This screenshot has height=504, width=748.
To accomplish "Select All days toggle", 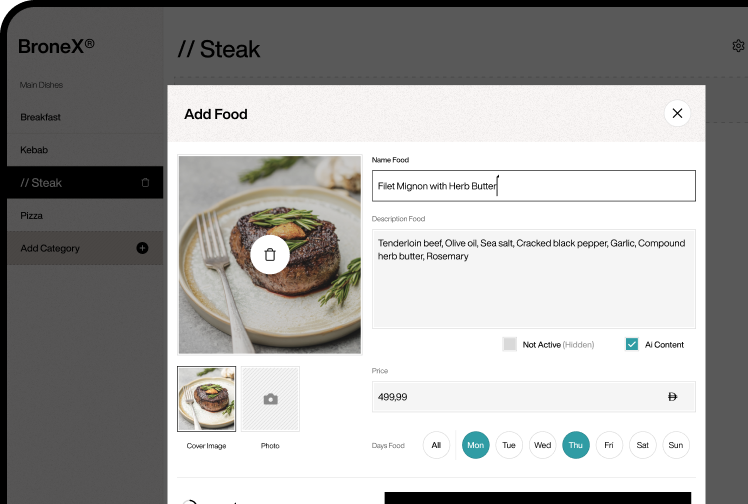I will click(x=436, y=445).
